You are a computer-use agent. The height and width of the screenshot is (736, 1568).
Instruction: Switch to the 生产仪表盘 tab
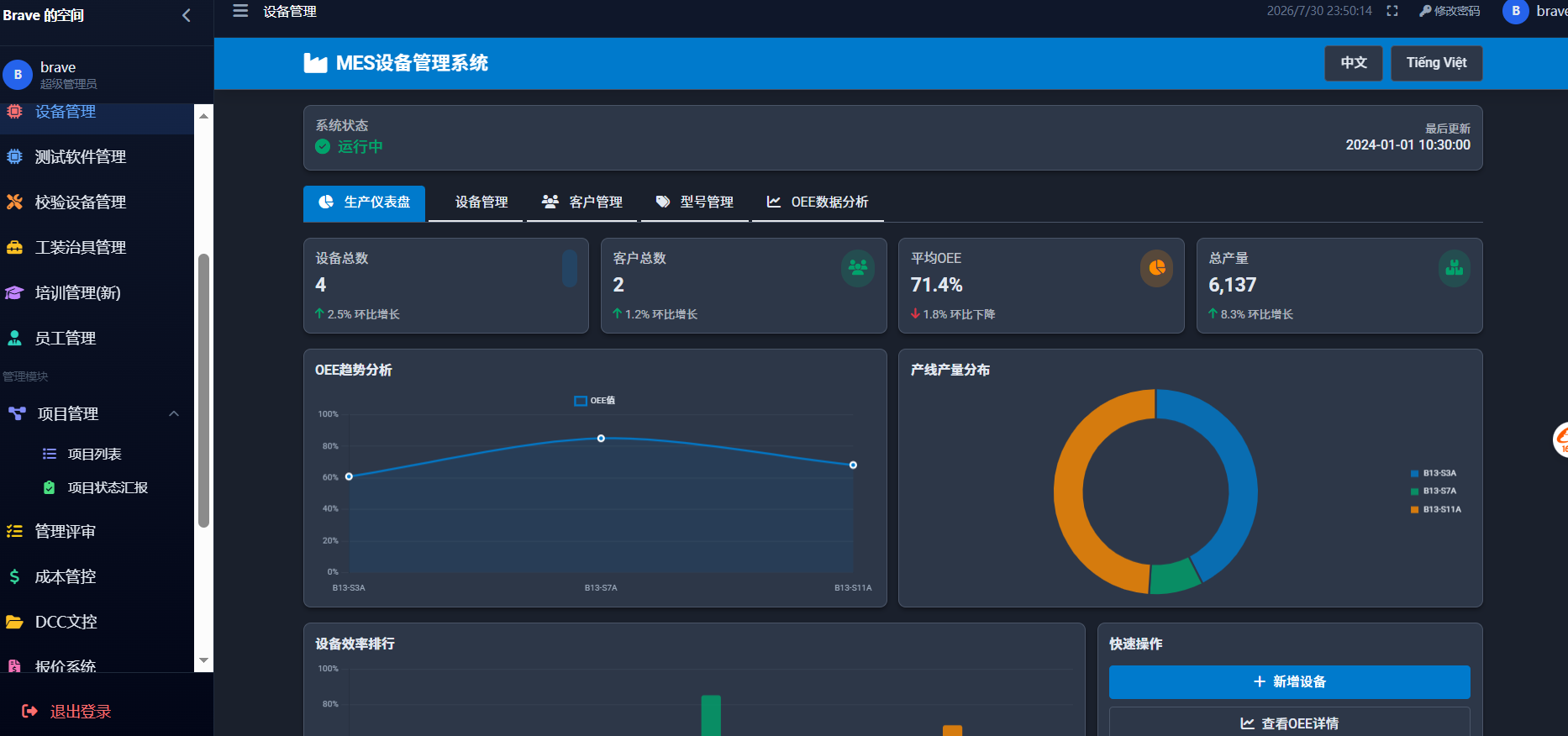pos(364,202)
